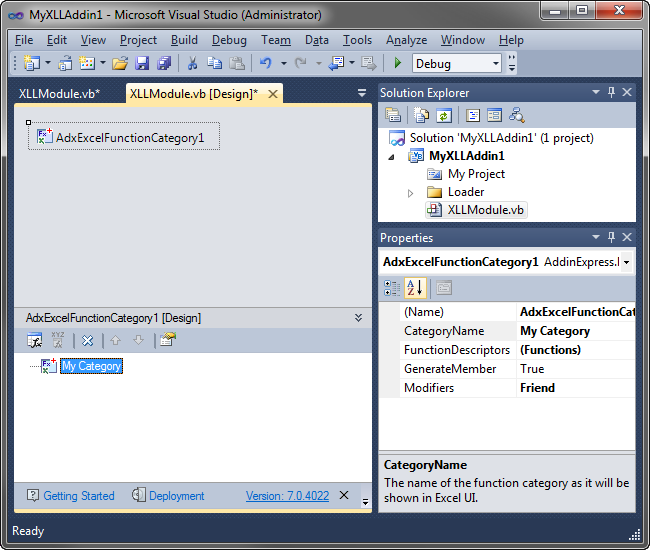This screenshot has height=550, width=650.
Task: Click the Modifiers Friend value
Action: pos(576,388)
